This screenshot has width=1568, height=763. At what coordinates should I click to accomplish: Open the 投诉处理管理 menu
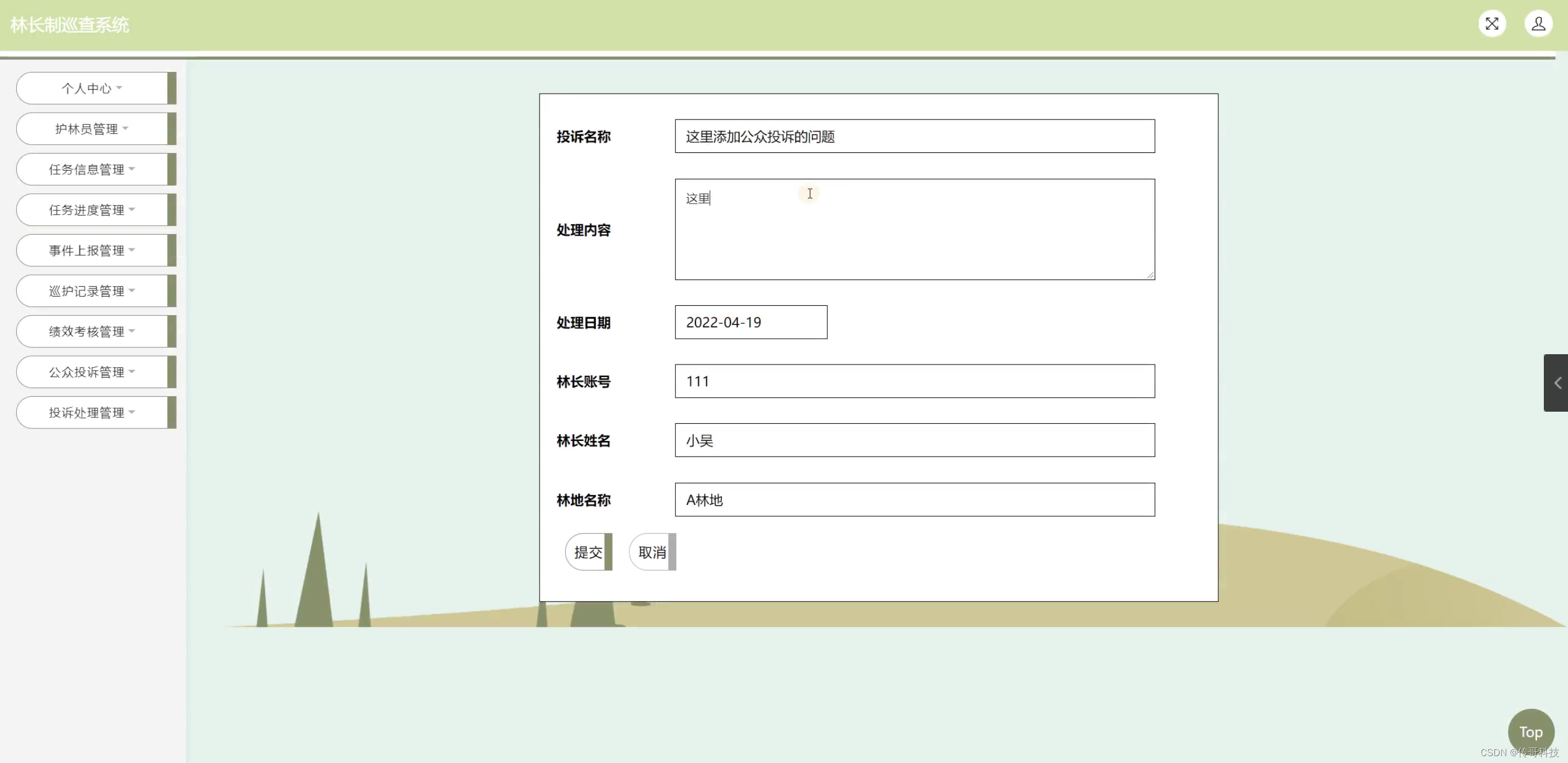[92, 412]
